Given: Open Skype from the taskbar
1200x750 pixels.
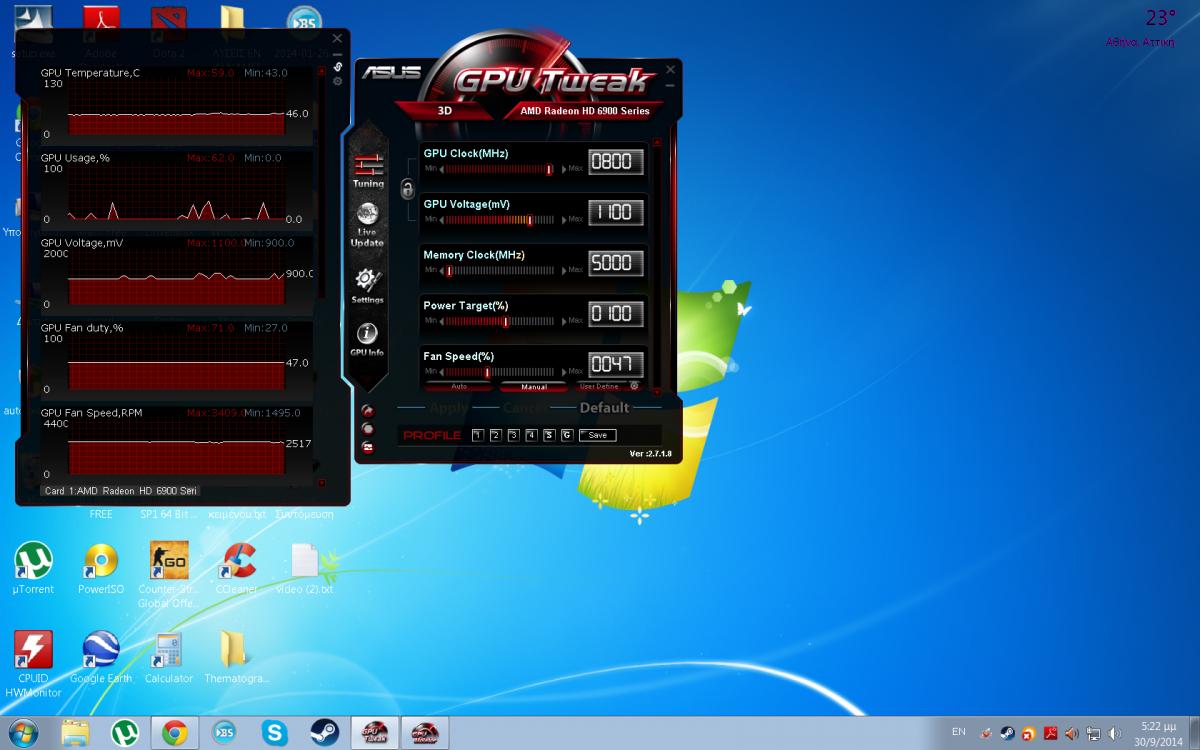Looking at the screenshot, I should point(274,733).
